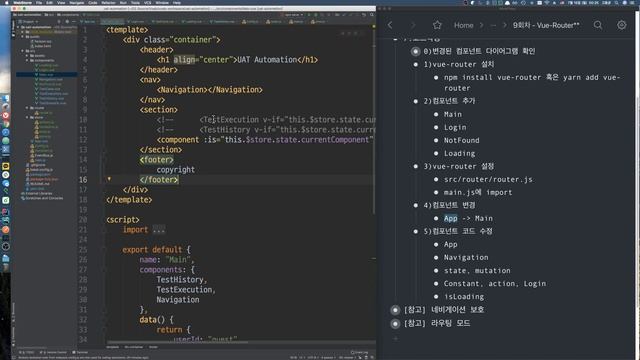Image resolution: width=640 pixels, height=360 pixels.
Task: Click the gutter marker on line 16
Action: 109,179
